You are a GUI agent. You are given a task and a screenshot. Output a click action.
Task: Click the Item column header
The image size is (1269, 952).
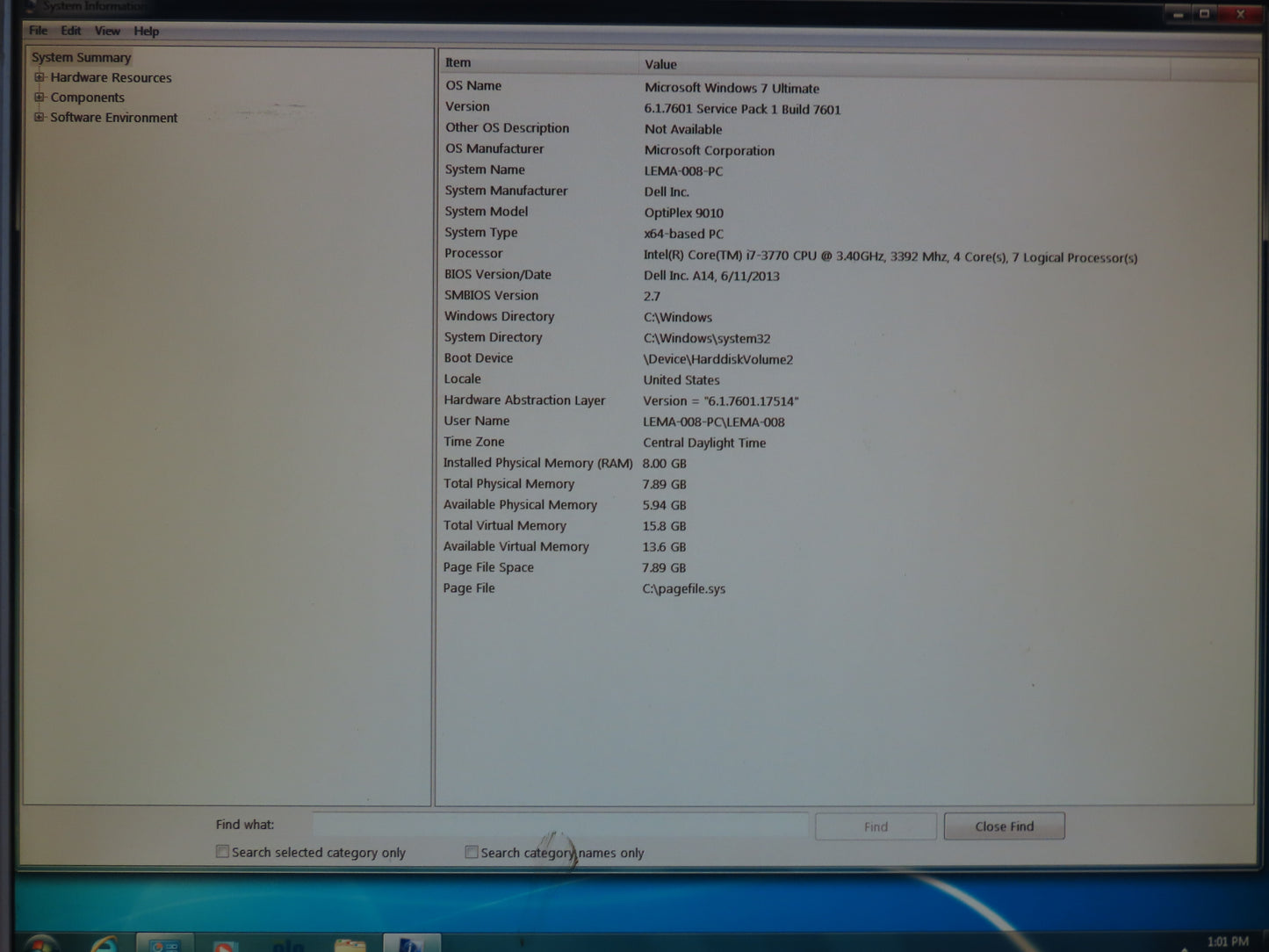tap(537, 63)
